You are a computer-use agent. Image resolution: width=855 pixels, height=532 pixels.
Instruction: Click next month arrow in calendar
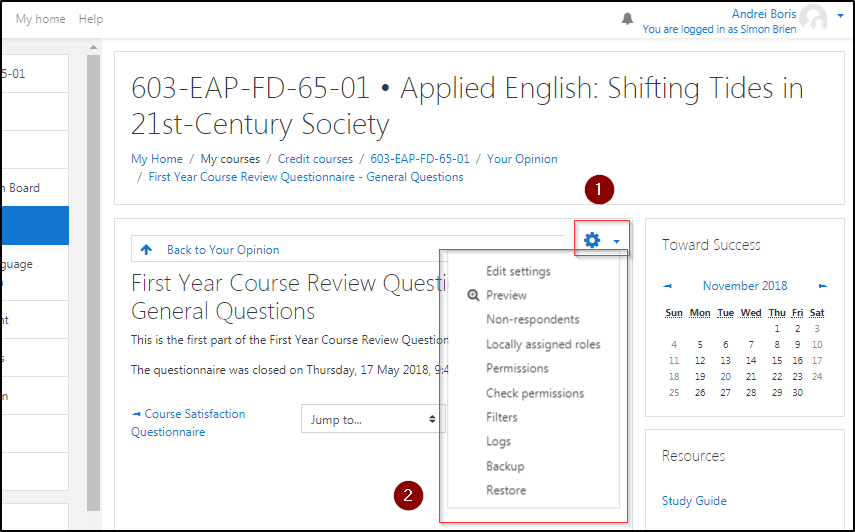tap(822, 286)
